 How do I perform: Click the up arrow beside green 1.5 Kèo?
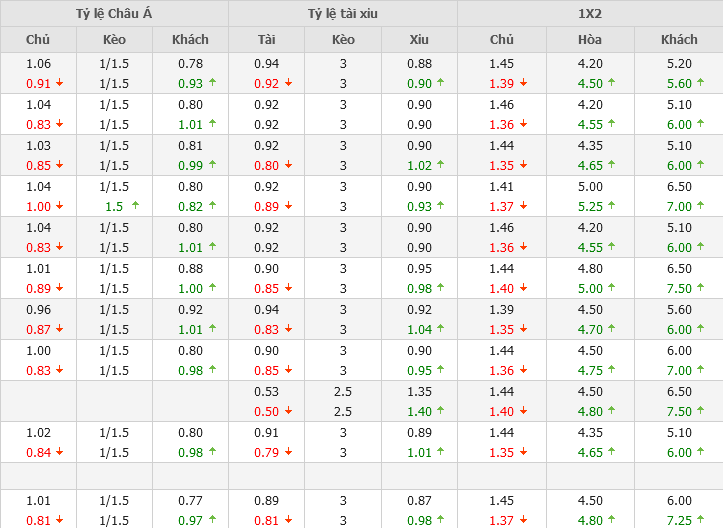(x=135, y=206)
